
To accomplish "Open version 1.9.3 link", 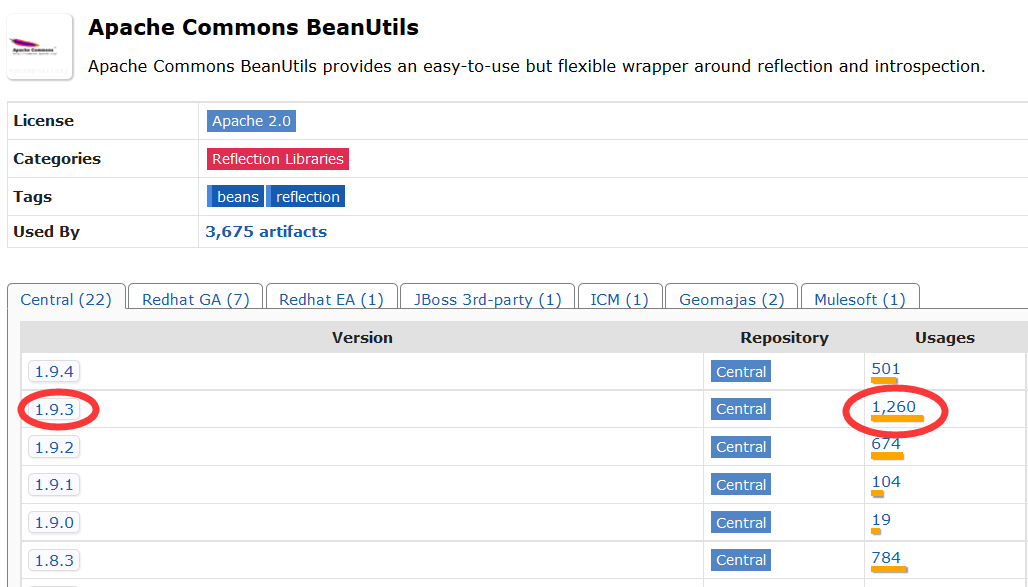I will click(x=54, y=409).
